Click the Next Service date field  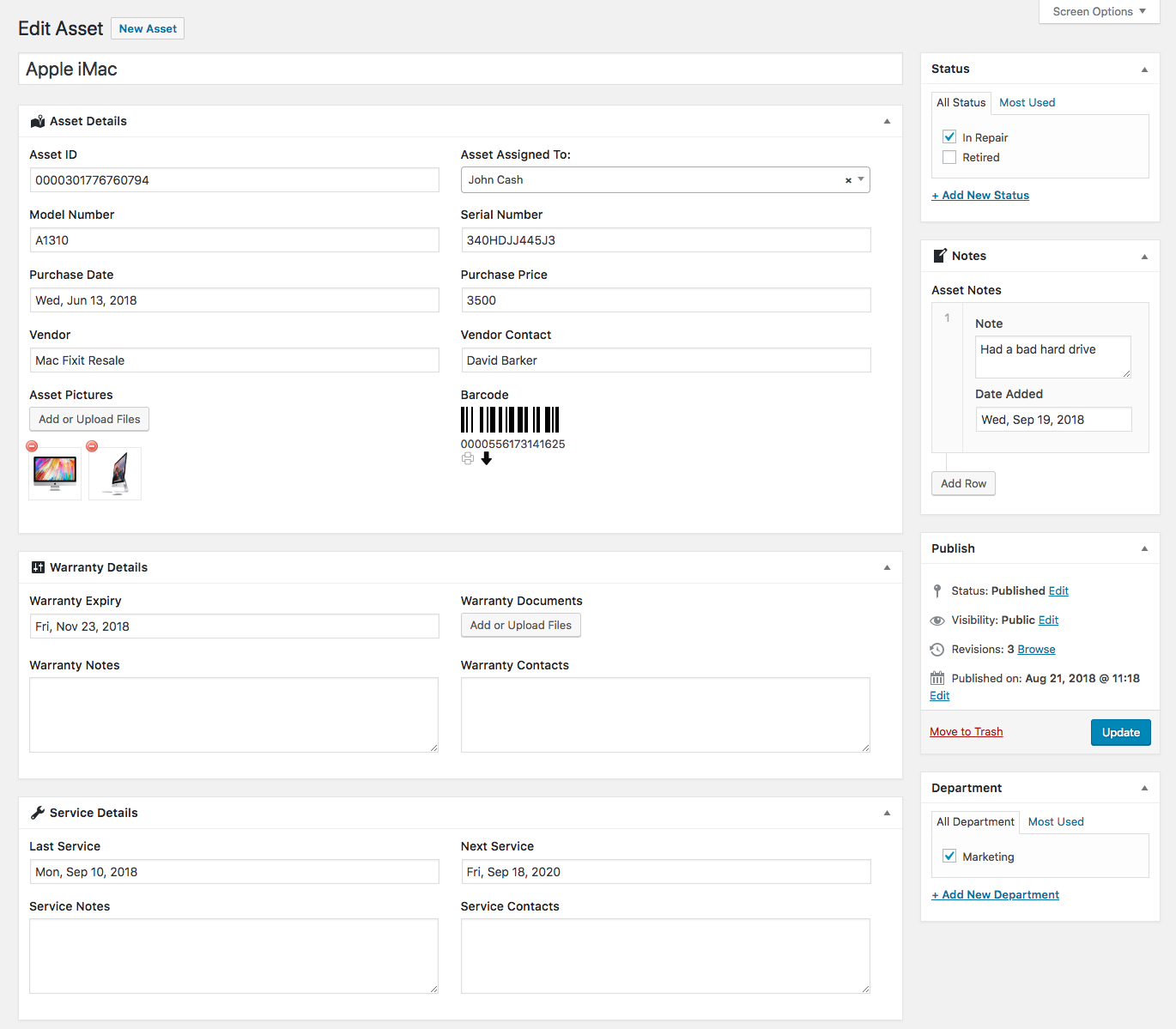[x=666, y=872]
